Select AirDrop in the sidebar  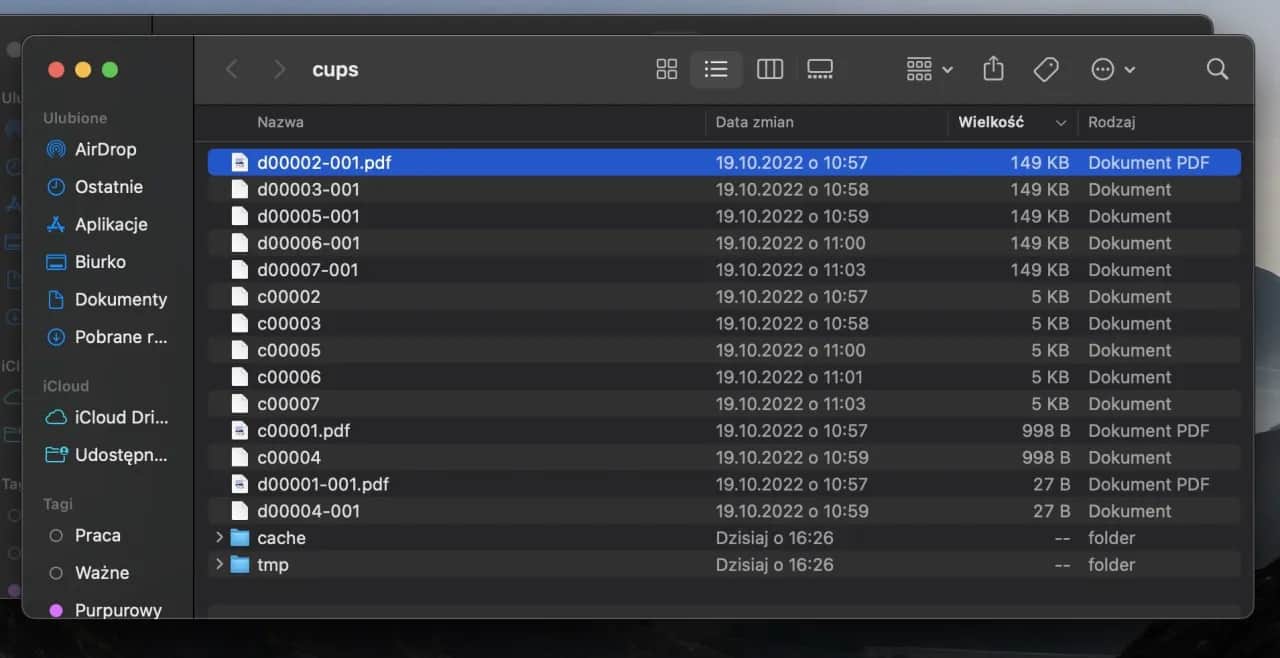point(105,149)
